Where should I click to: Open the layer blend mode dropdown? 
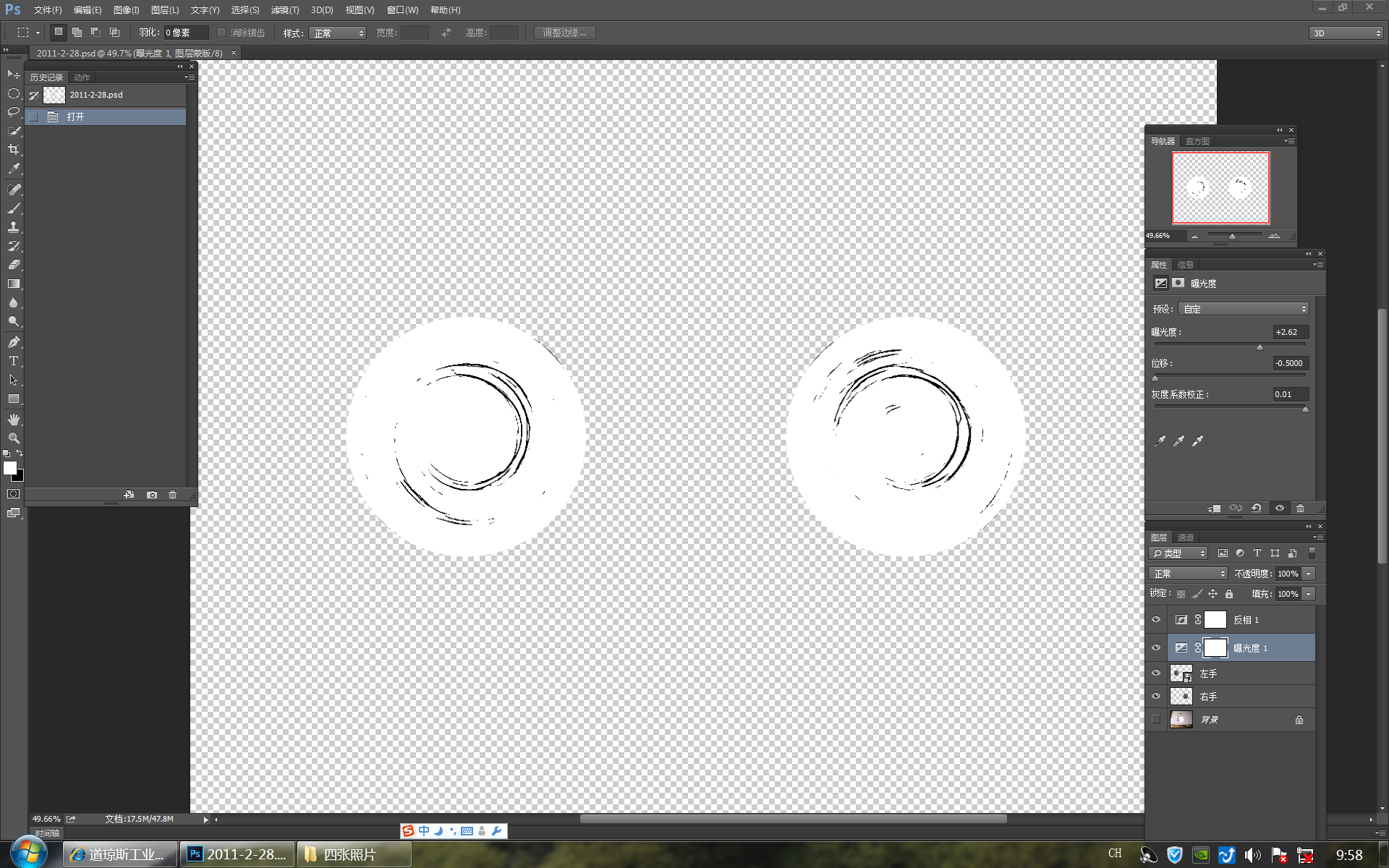point(1188,574)
